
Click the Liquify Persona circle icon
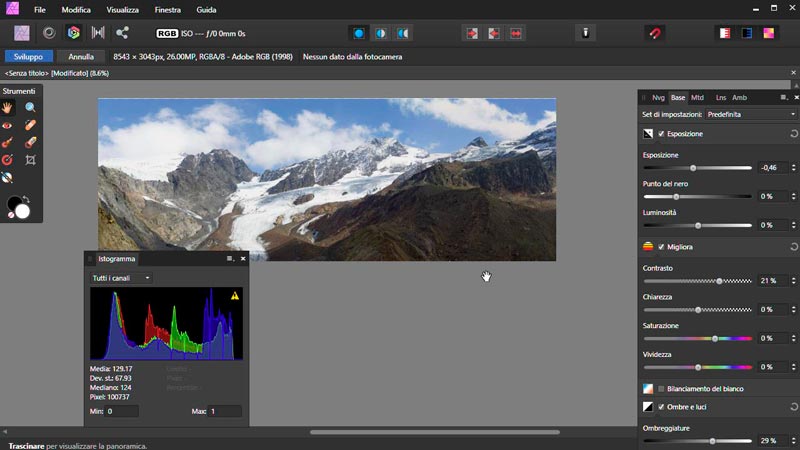[x=49, y=33]
